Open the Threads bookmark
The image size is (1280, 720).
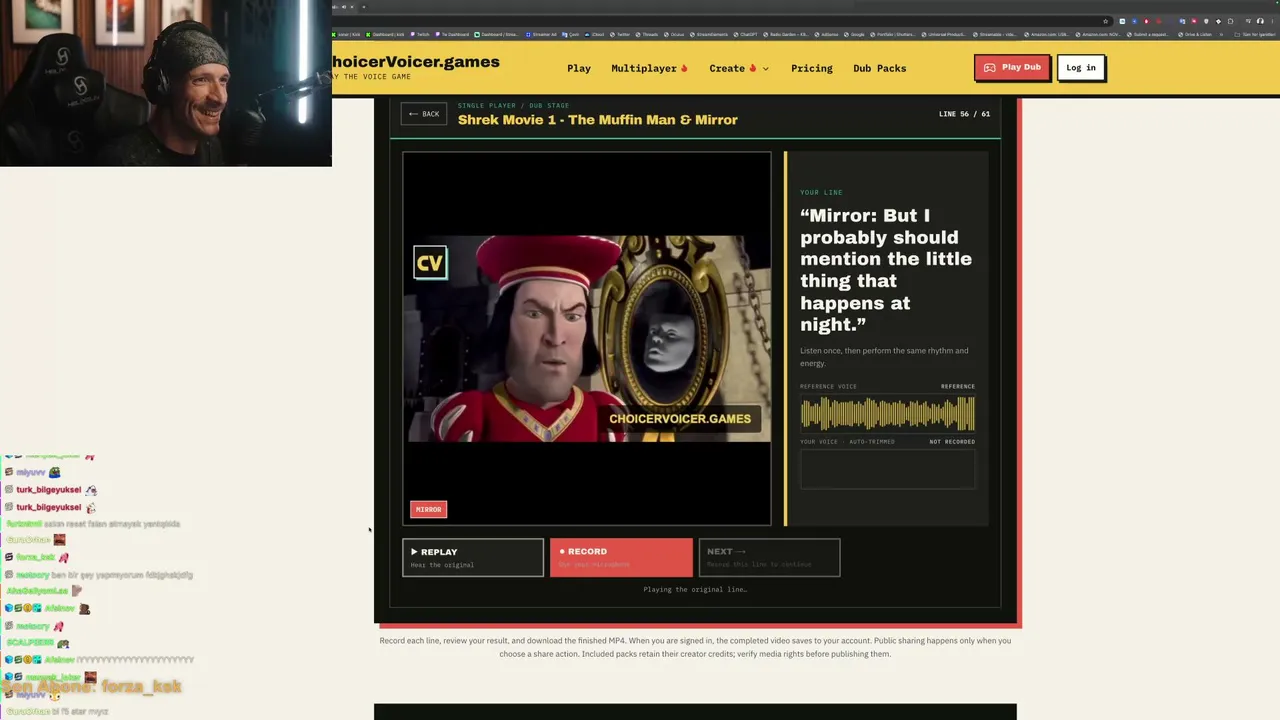click(648, 34)
